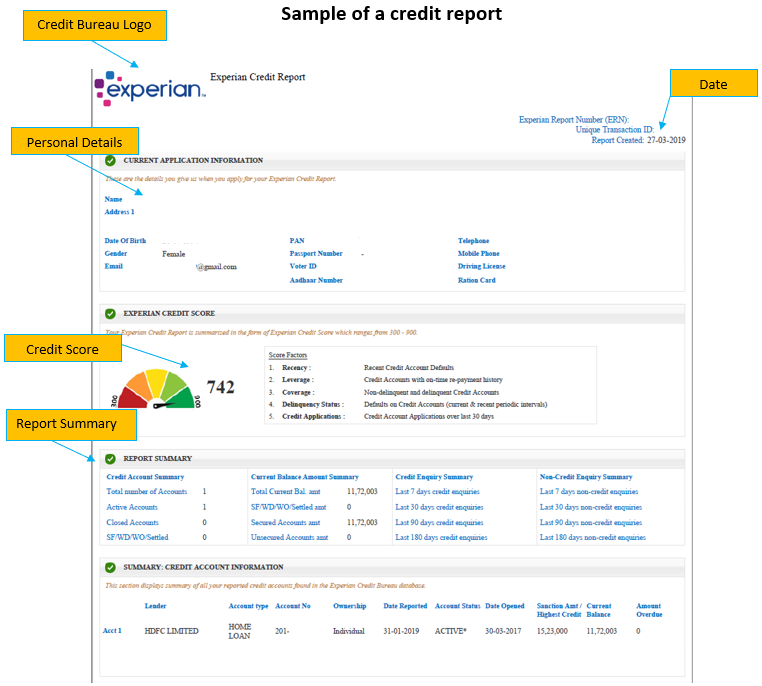Click the Closed Accounts row label

[132, 522]
